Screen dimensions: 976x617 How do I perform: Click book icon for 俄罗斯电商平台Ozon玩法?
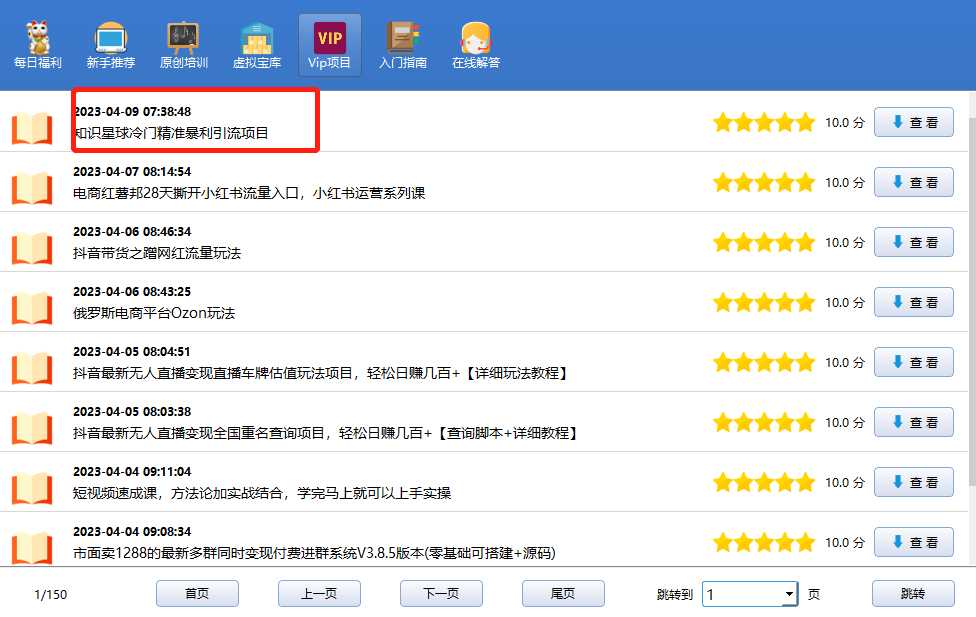click(32, 308)
